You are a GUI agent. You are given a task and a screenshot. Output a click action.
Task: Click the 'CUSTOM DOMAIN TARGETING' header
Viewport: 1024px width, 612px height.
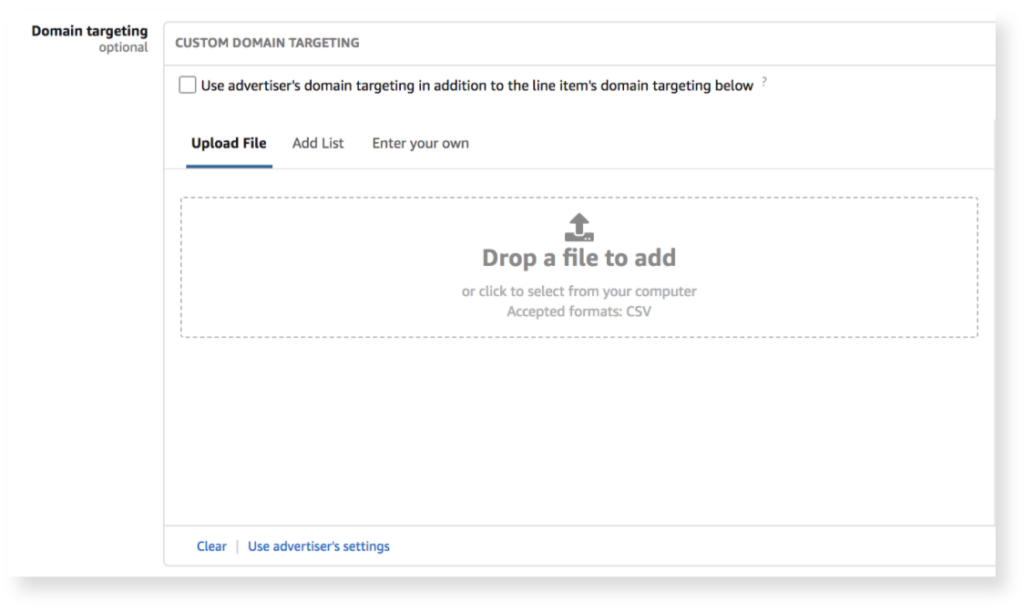point(267,42)
